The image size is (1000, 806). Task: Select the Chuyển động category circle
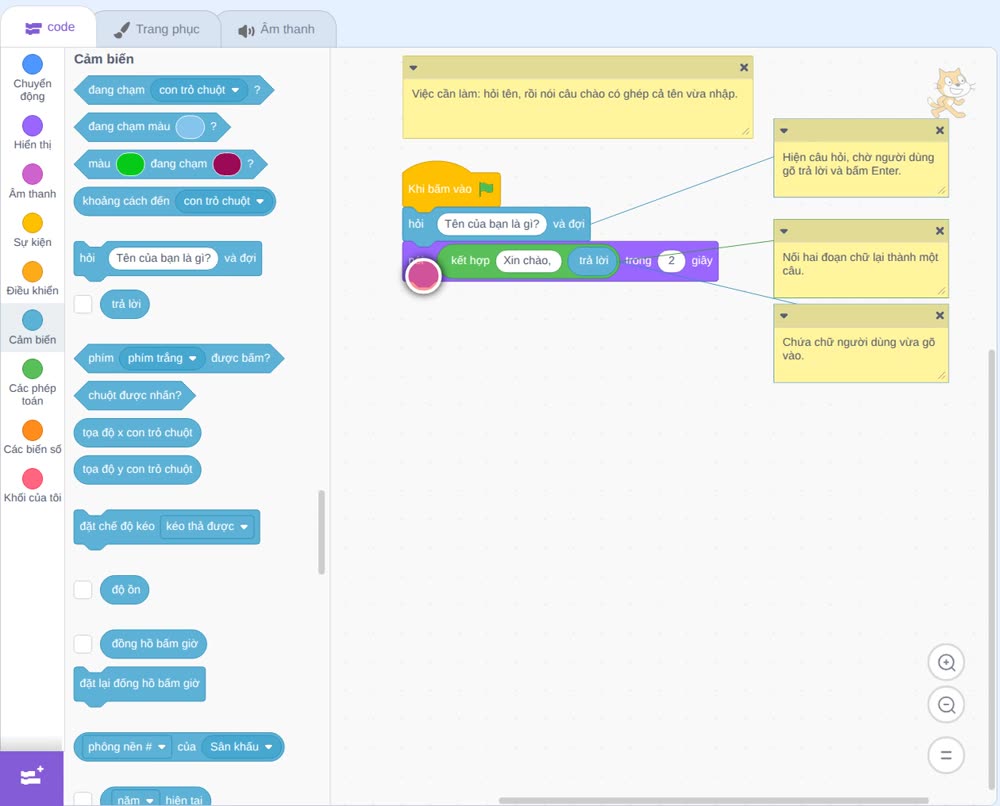33,64
